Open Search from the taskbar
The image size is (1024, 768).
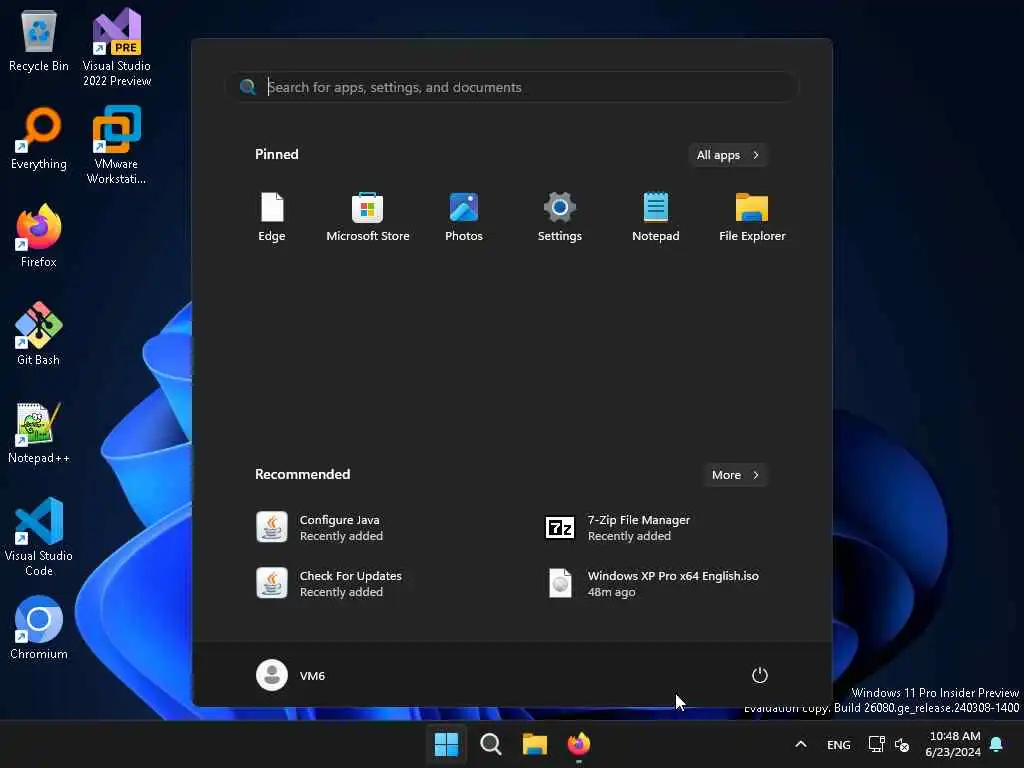click(490, 744)
